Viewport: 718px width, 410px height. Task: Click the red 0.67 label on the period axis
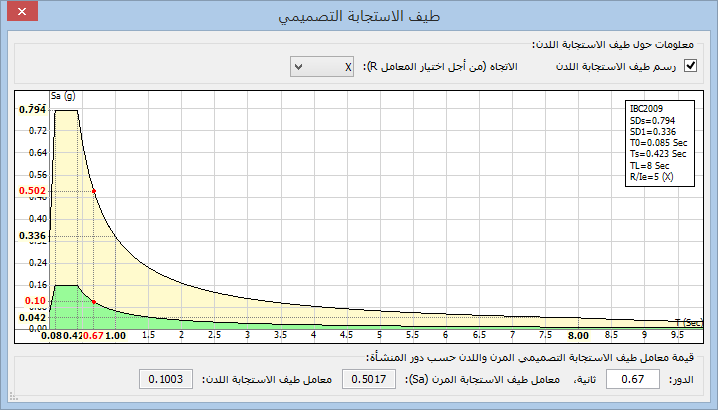(x=91, y=336)
